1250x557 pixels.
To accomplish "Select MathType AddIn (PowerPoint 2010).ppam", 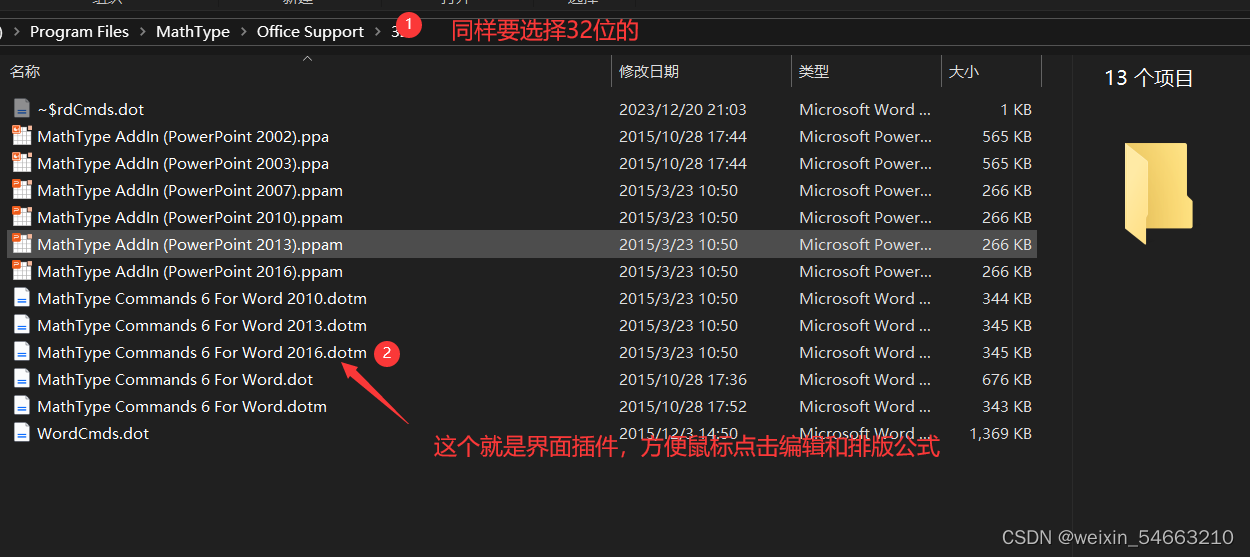I will pyautogui.click(x=190, y=217).
